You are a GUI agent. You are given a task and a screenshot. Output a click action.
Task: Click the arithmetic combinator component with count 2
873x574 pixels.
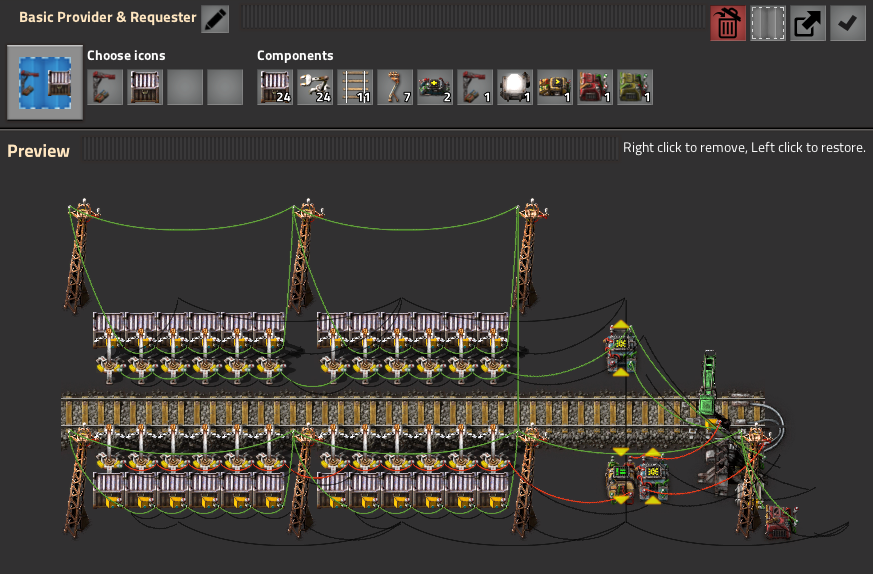pyautogui.click(x=435, y=87)
